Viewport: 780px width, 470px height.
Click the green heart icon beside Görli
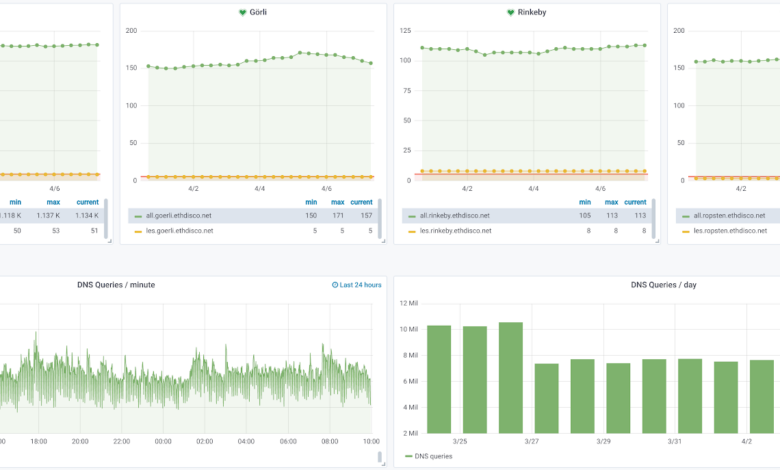pos(241,13)
